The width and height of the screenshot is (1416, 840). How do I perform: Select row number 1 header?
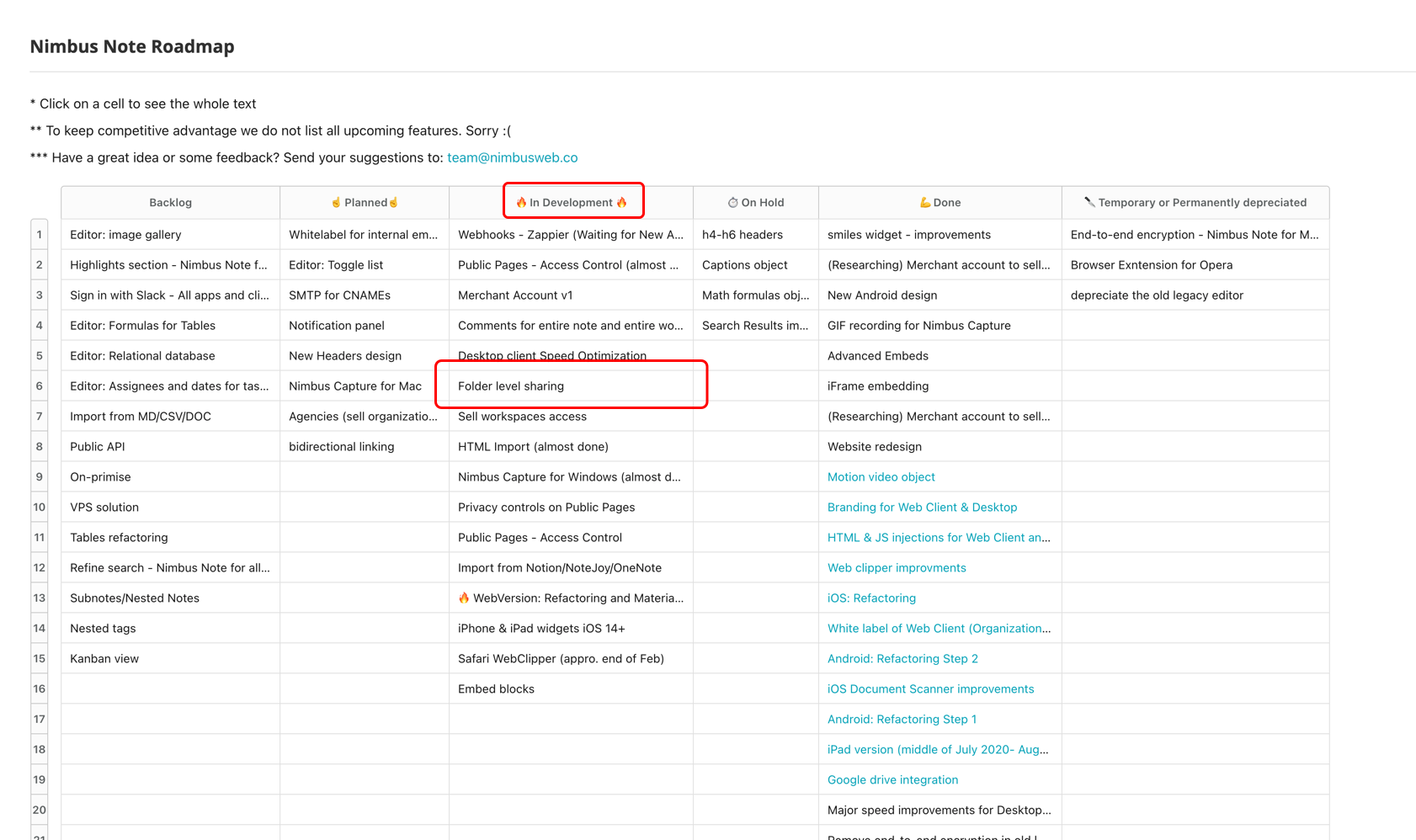40,235
